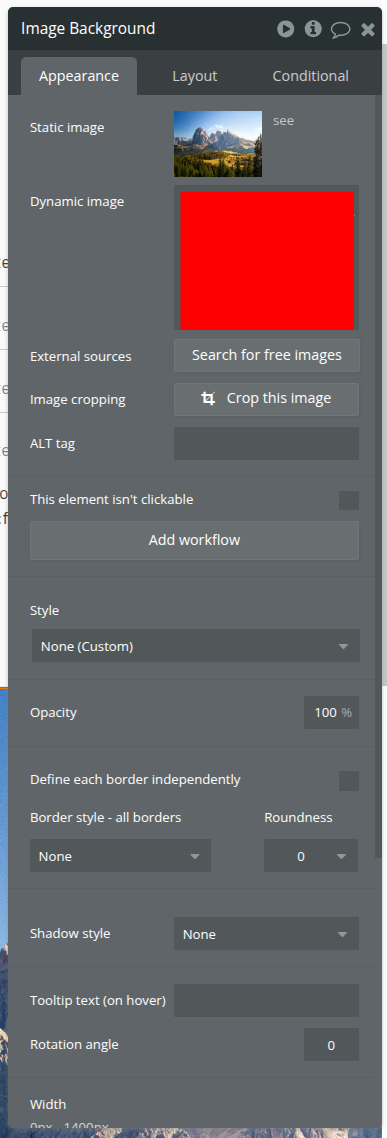Select the Appearance tab
This screenshot has height=1138, width=387.
click(78, 76)
